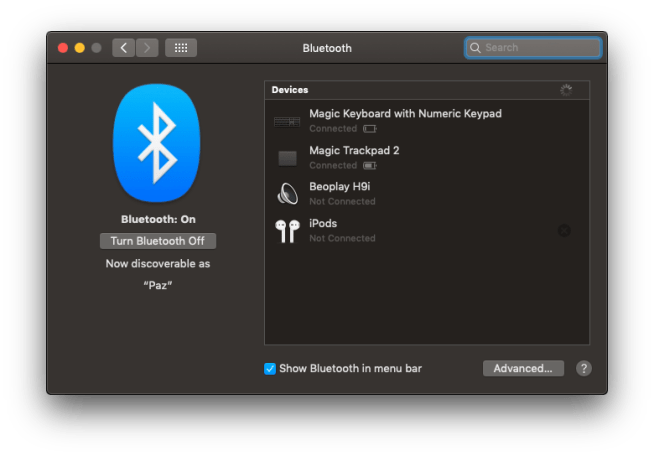Screen dimensions: 654x456
Task: Show all preferences with grid icon
Action: [x=181, y=47]
